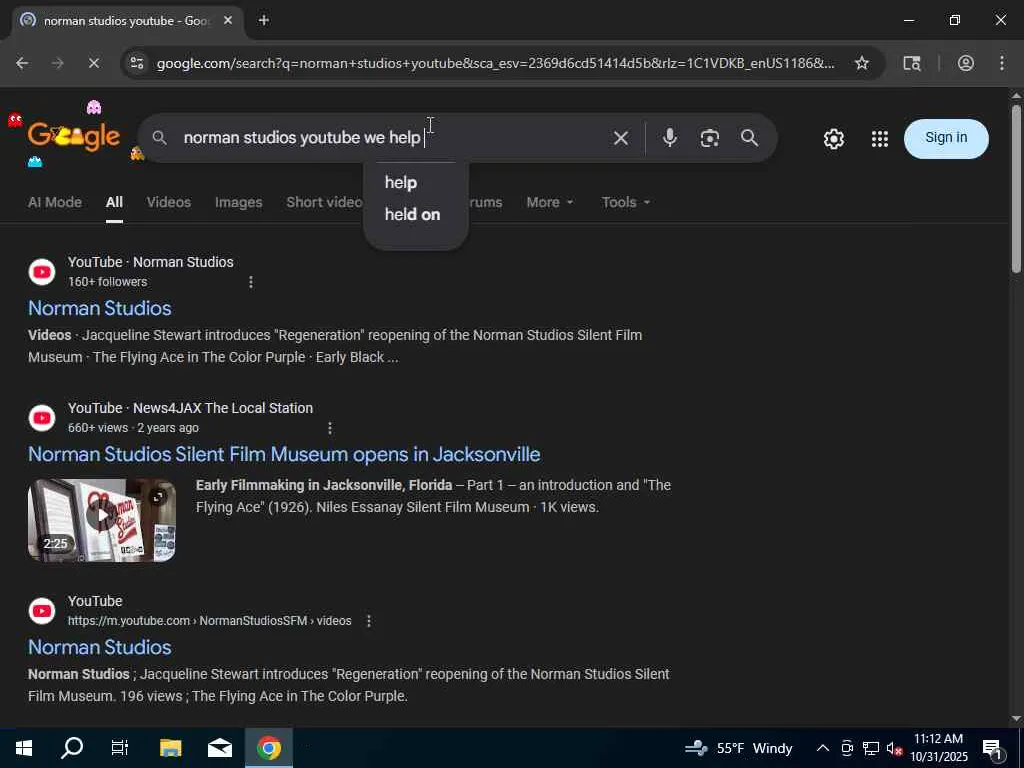
Task: Open site information icon in address bar
Action: click(x=137, y=63)
